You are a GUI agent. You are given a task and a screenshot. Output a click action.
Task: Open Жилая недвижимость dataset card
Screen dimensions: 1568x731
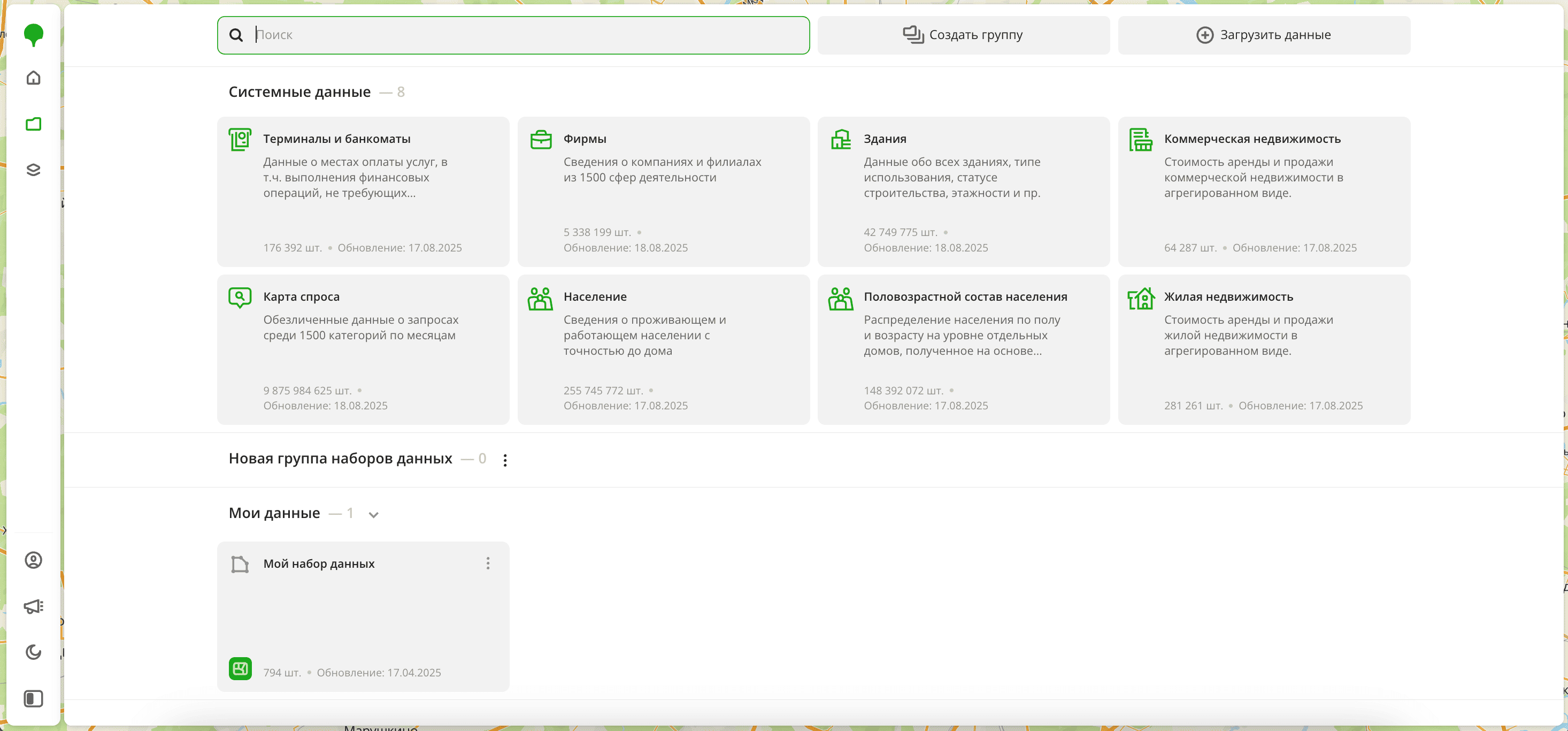coord(1264,349)
